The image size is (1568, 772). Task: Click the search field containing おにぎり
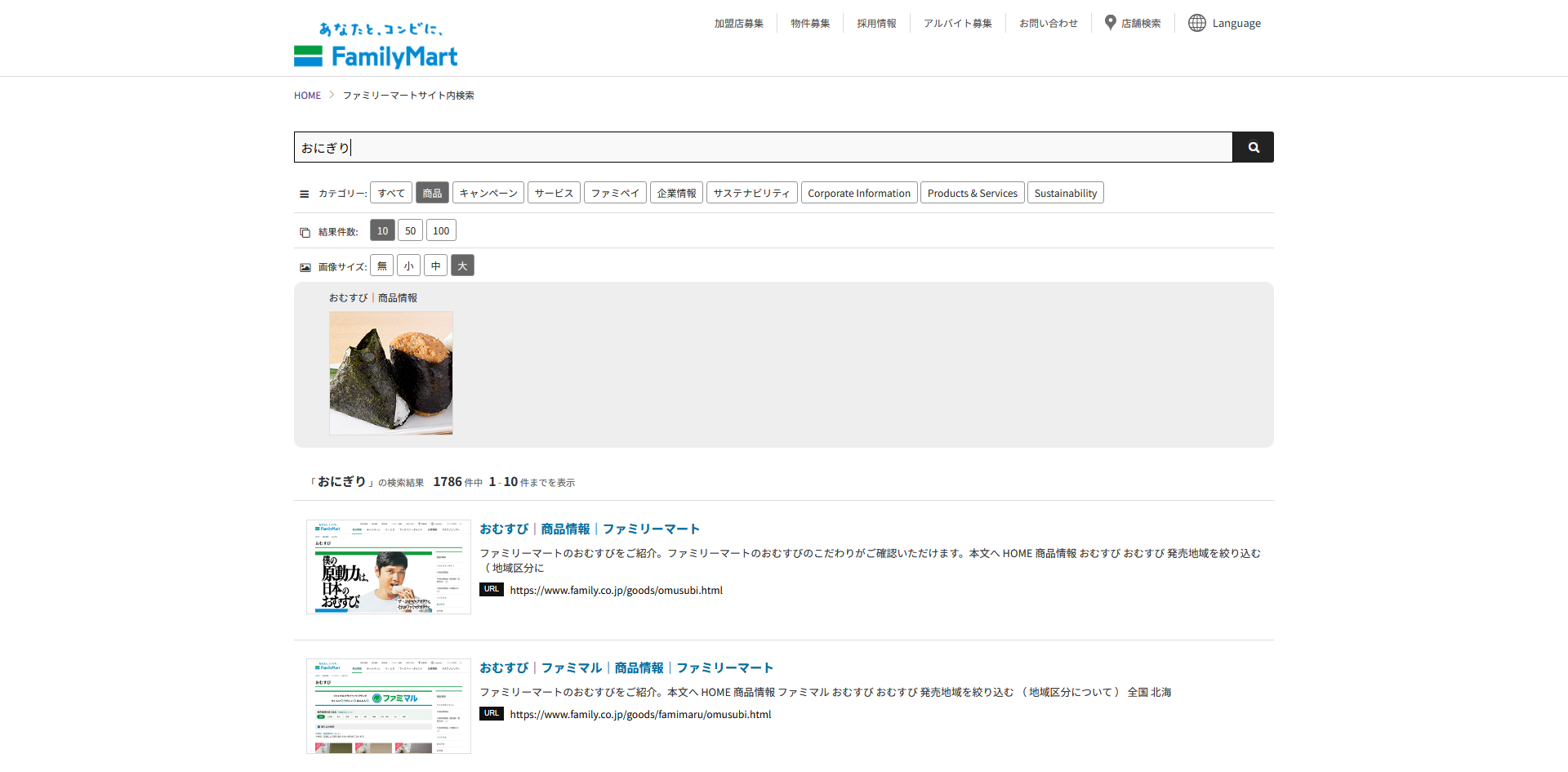pos(763,147)
